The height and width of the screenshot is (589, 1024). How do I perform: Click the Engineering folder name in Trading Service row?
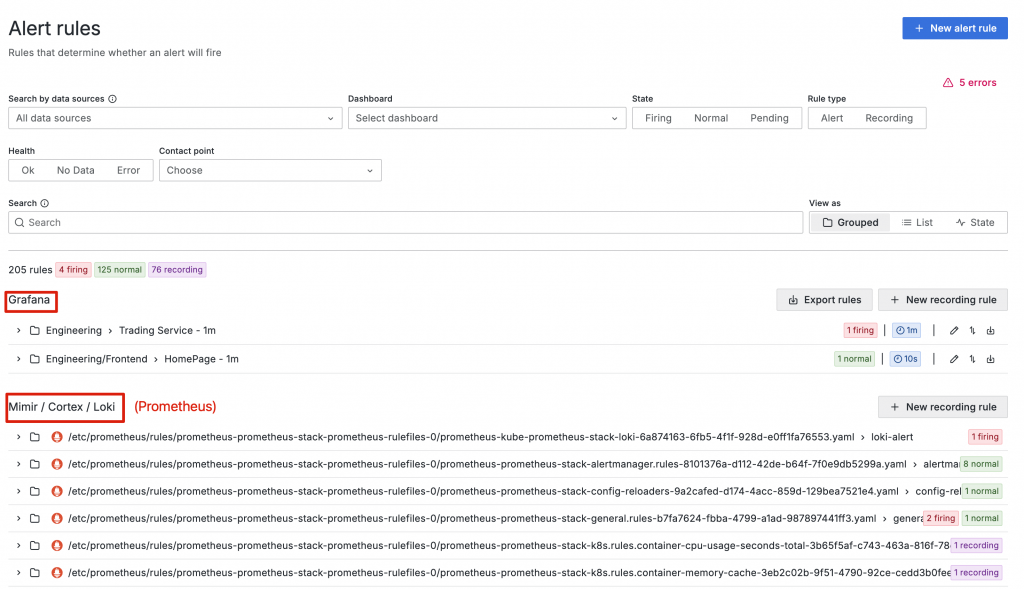pos(74,330)
